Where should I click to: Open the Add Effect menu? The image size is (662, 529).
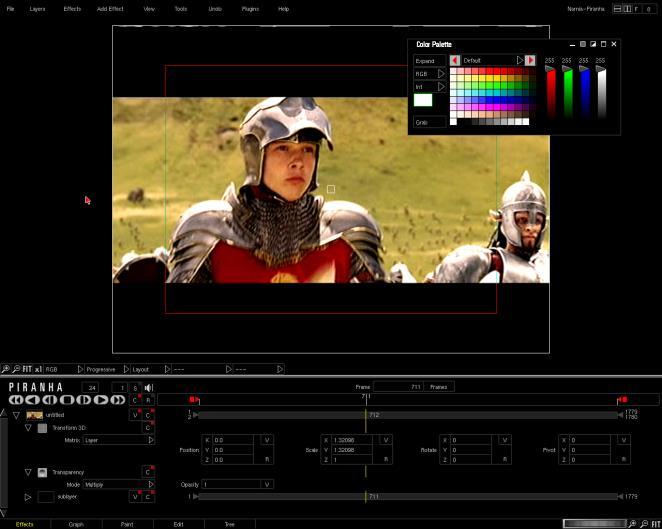(110, 9)
